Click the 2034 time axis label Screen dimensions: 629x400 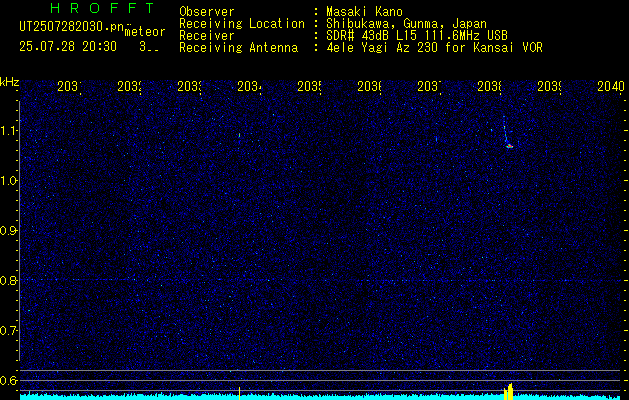[249, 86]
